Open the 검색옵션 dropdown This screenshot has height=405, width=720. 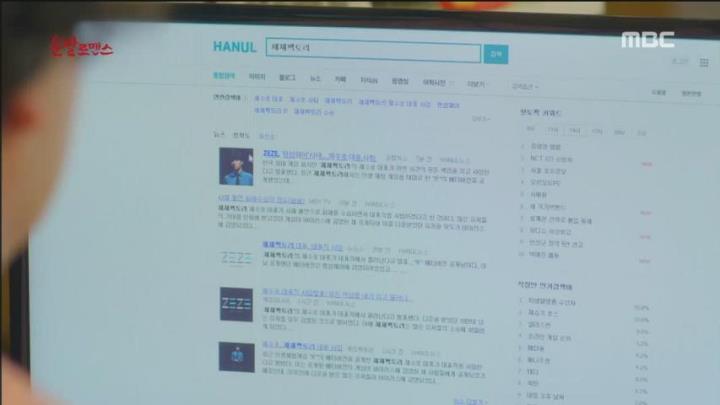pos(525,86)
